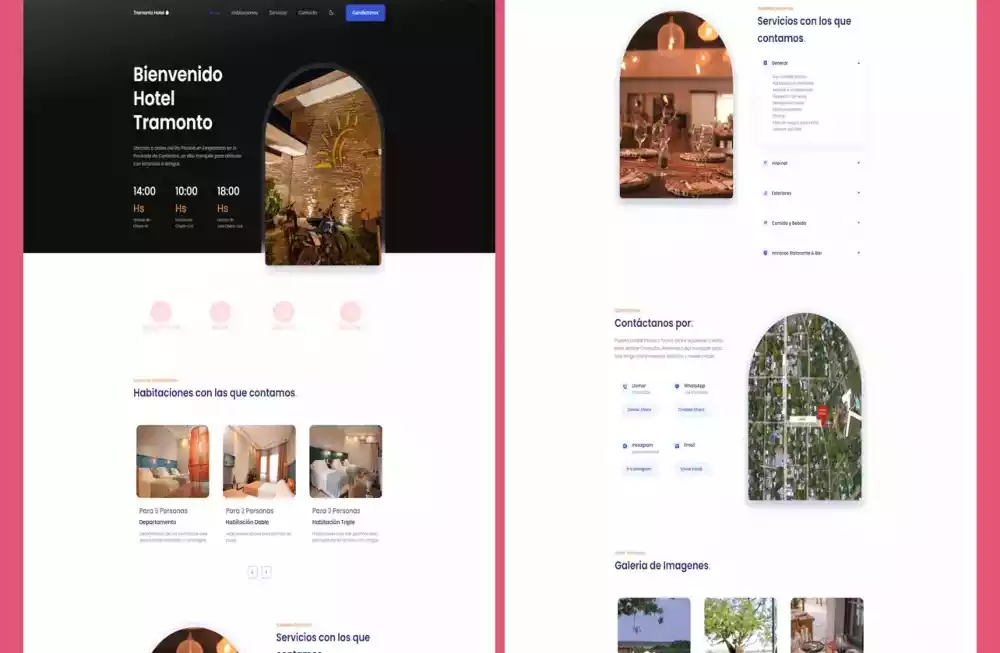The image size is (1000, 653).
Task: Click the Contáctanos por heading
Action: click(654, 323)
